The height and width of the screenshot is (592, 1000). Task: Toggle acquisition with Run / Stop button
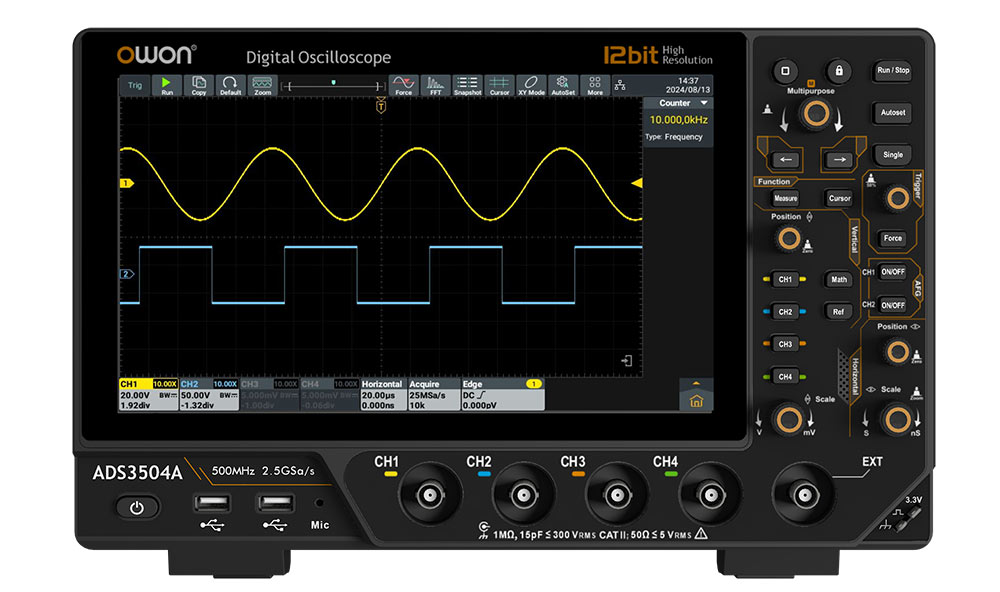click(x=893, y=70)
